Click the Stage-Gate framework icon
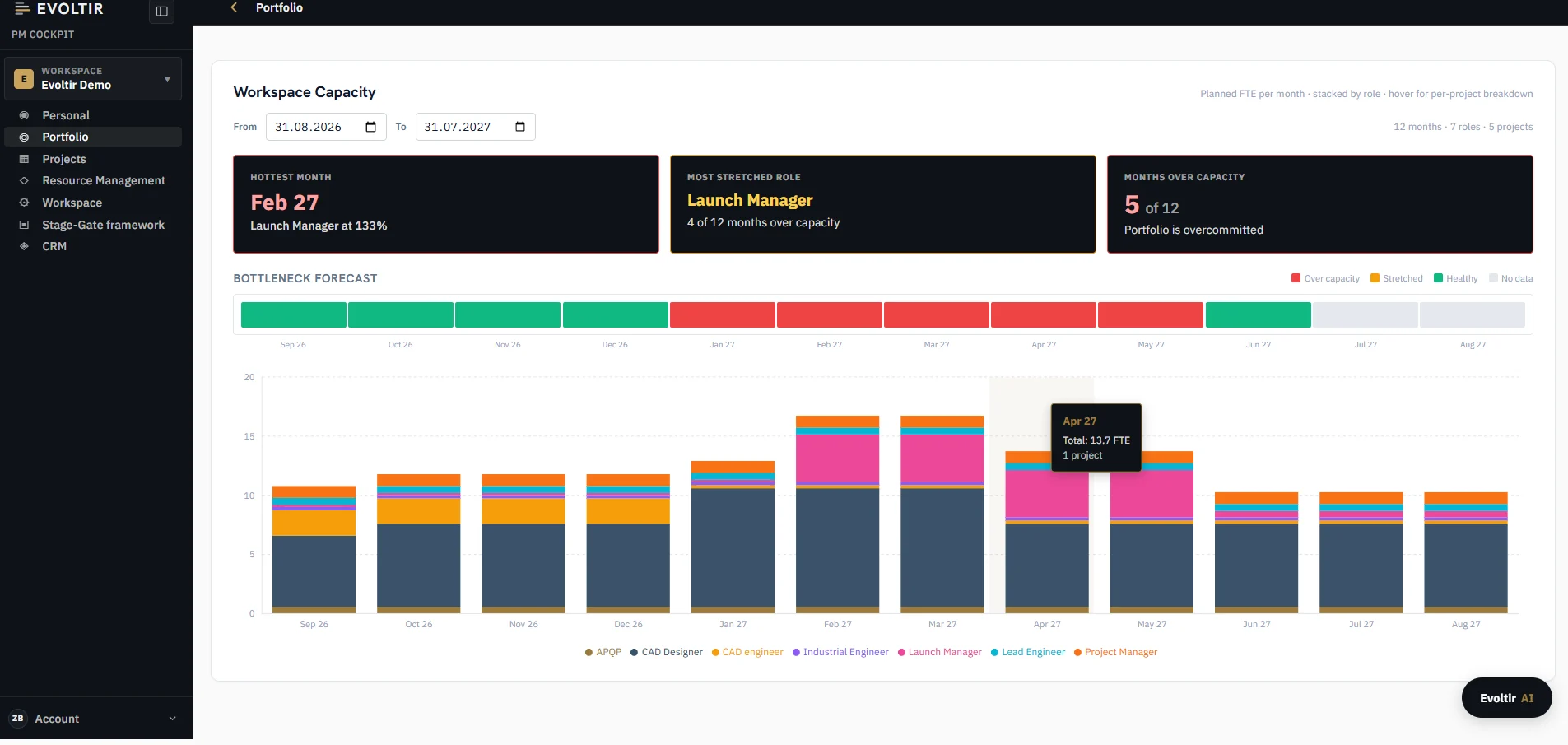 (24, 225)
